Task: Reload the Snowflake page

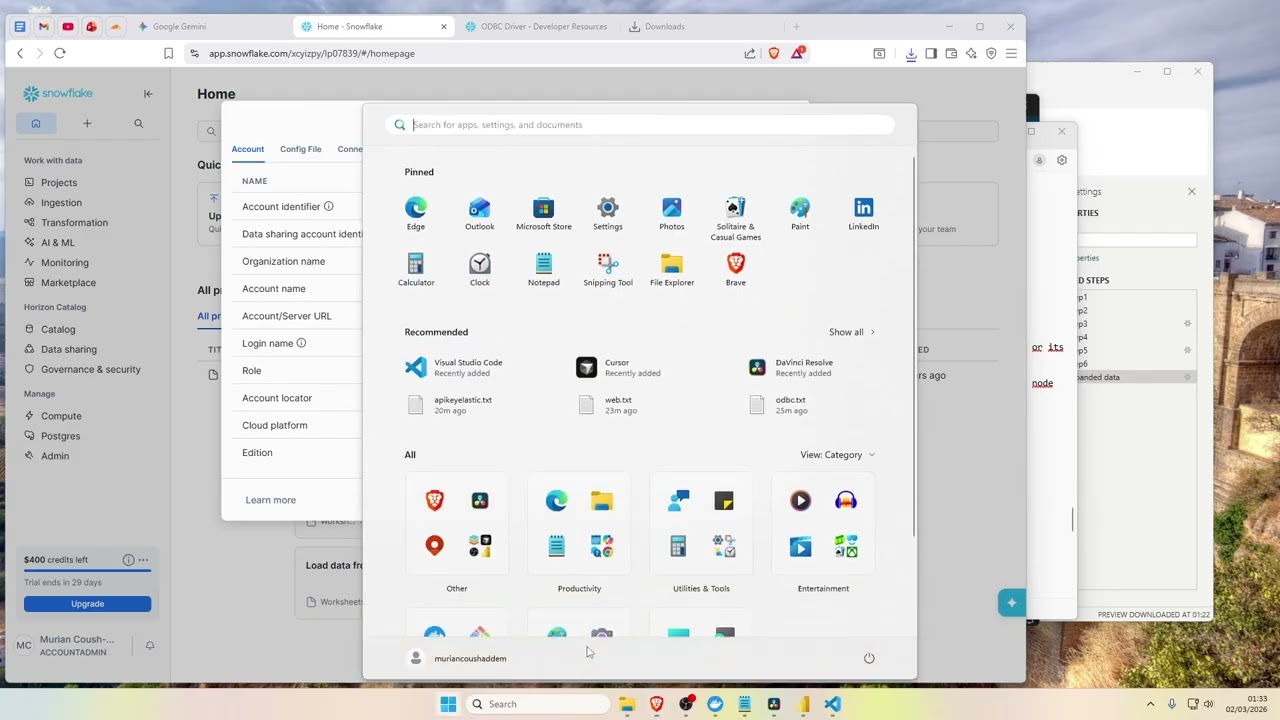Action: 60,53
